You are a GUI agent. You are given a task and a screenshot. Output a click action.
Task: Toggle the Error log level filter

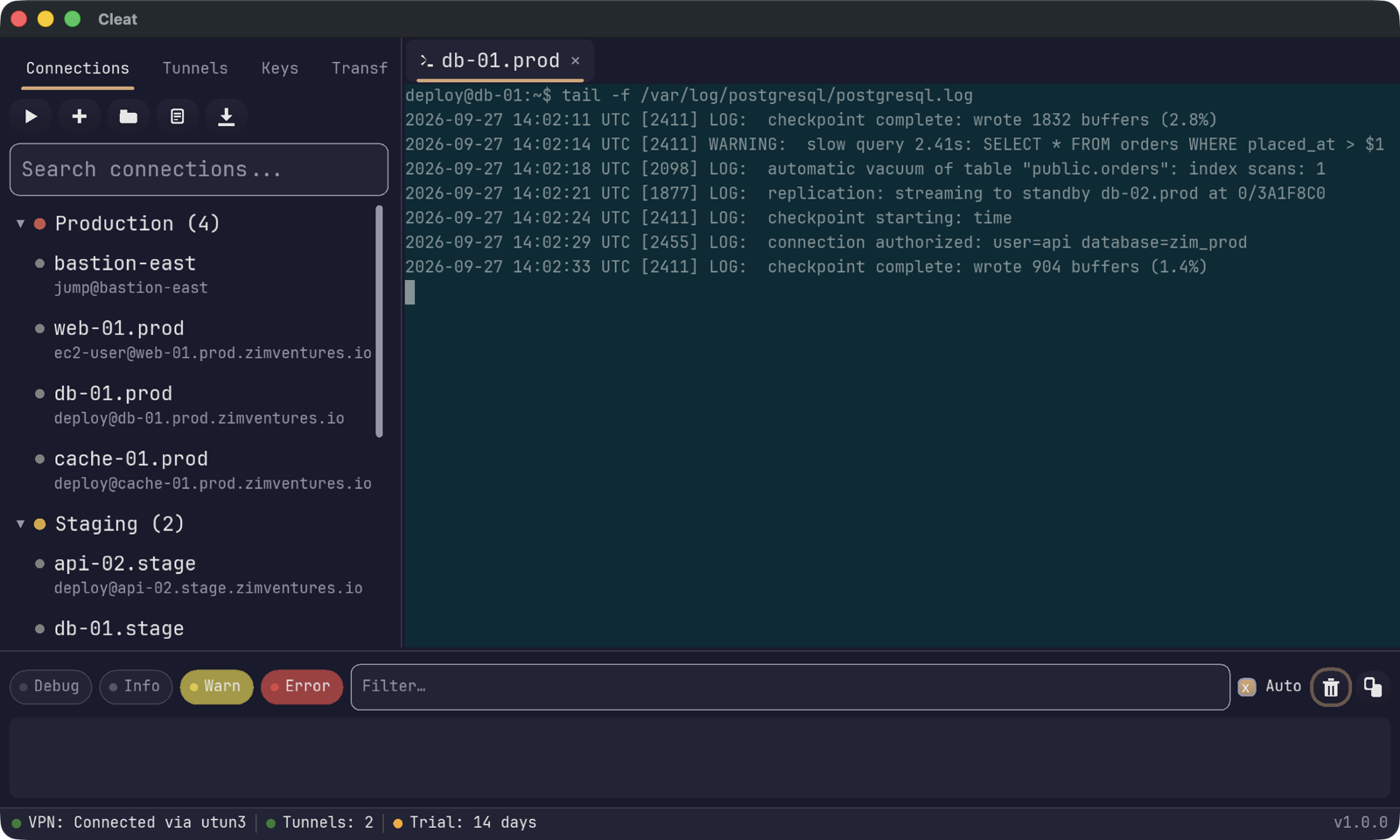301,687
